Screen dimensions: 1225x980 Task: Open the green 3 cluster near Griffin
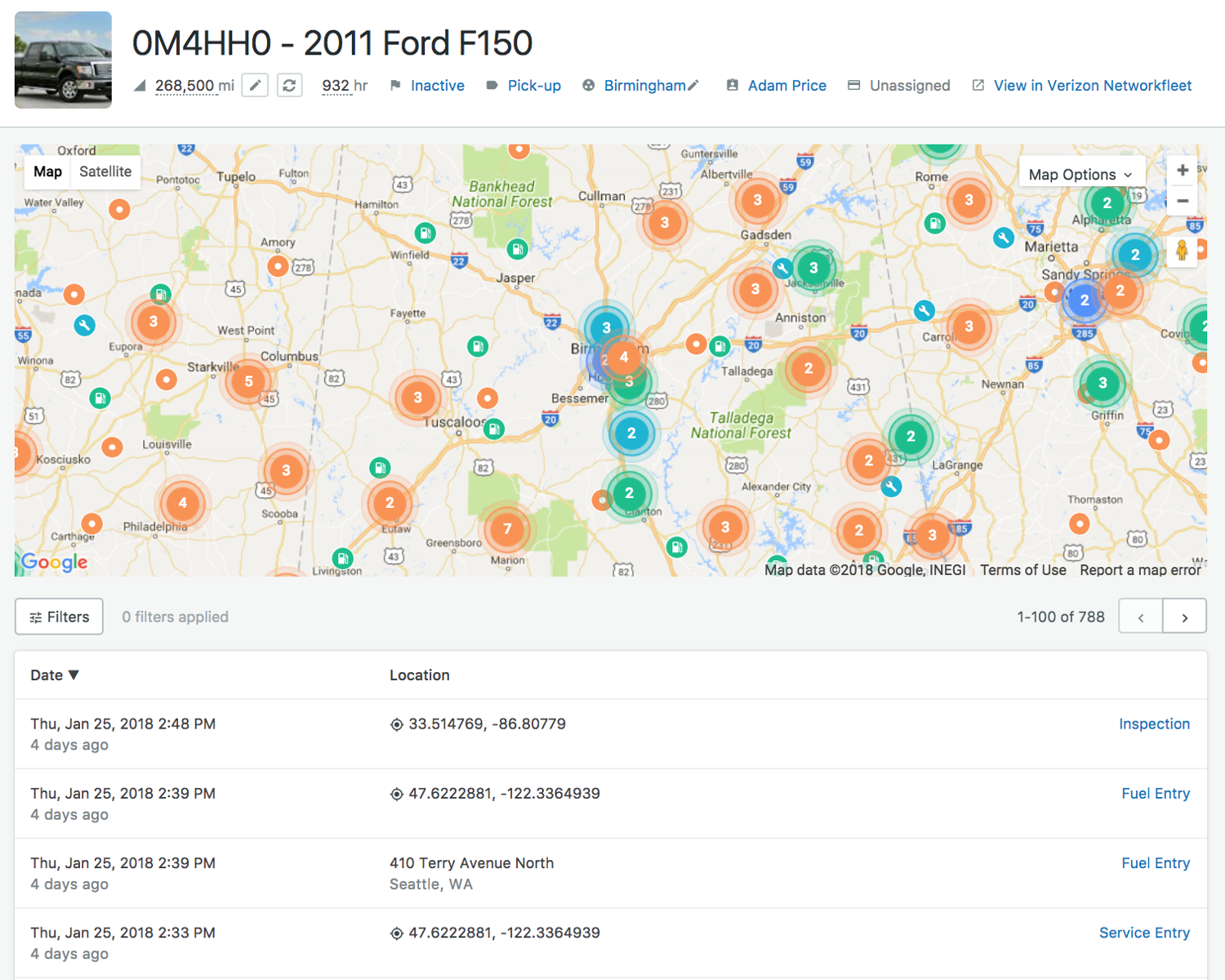pos(1102,383)
